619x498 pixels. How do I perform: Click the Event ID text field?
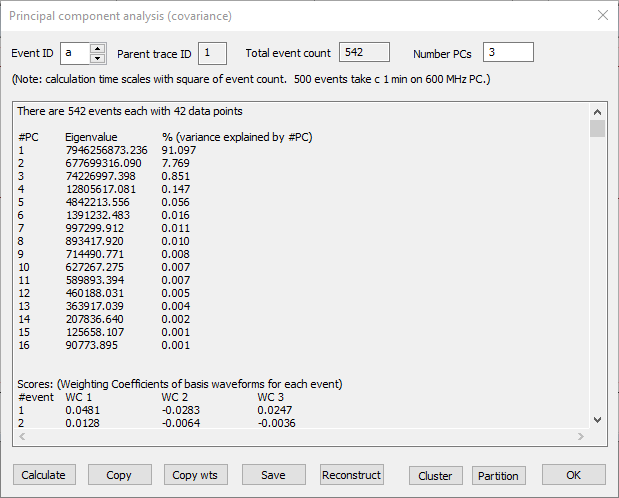[x=74, y=53]
